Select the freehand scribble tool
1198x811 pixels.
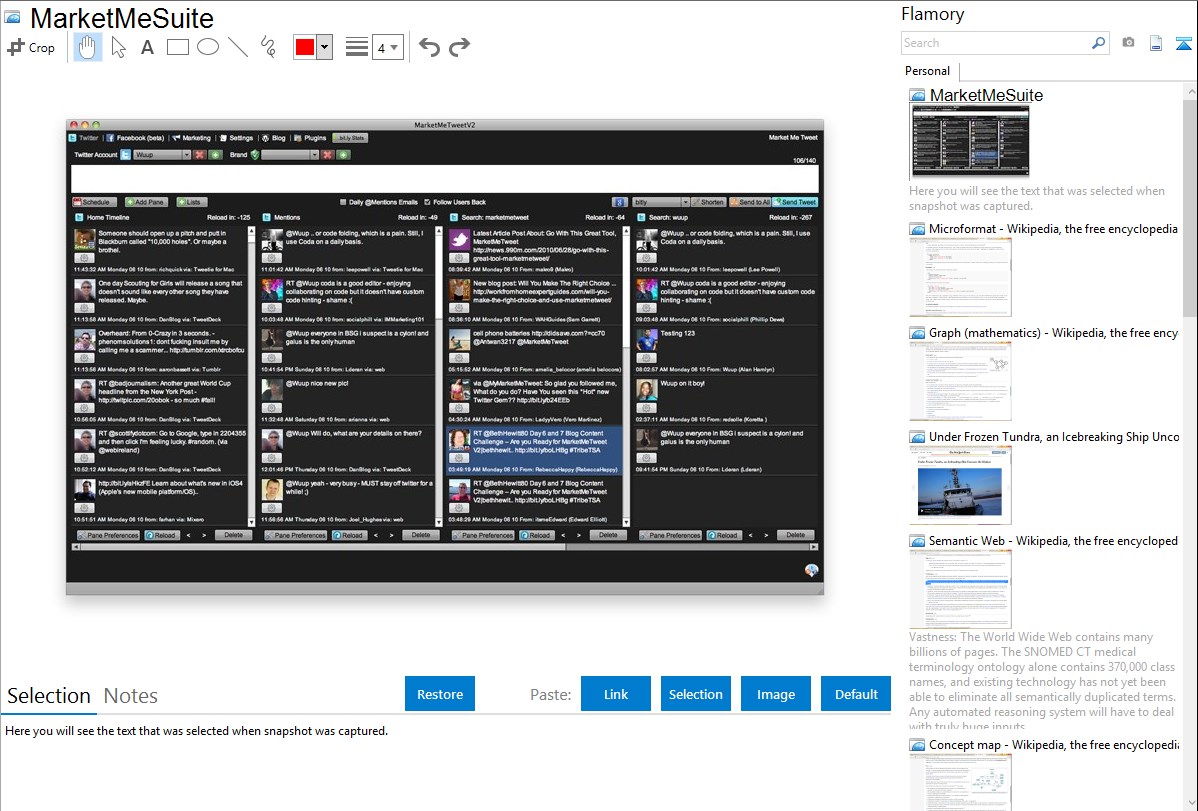[268, 47]
